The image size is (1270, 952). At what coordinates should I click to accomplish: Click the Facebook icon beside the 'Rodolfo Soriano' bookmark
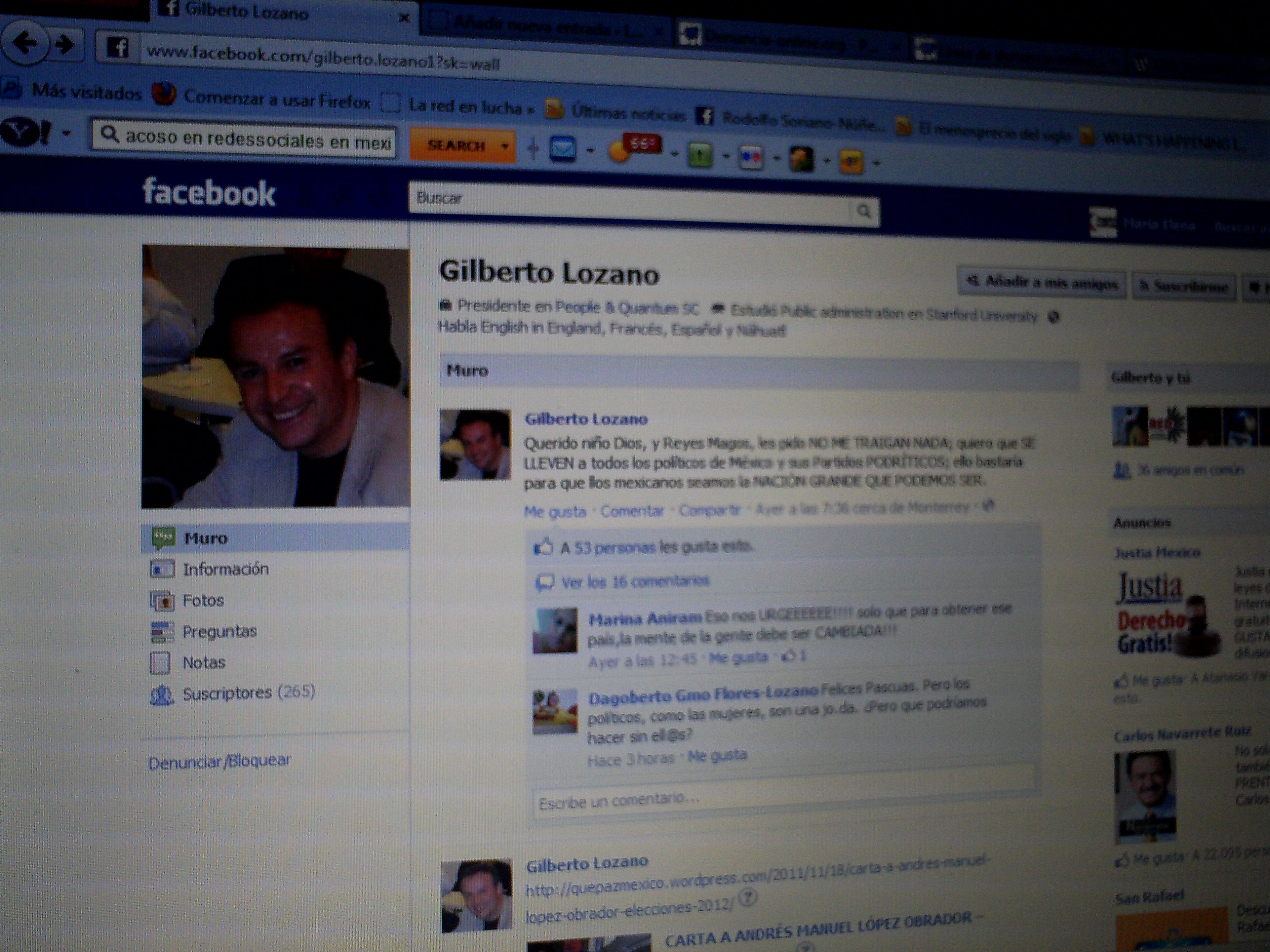tap(705, 116)
